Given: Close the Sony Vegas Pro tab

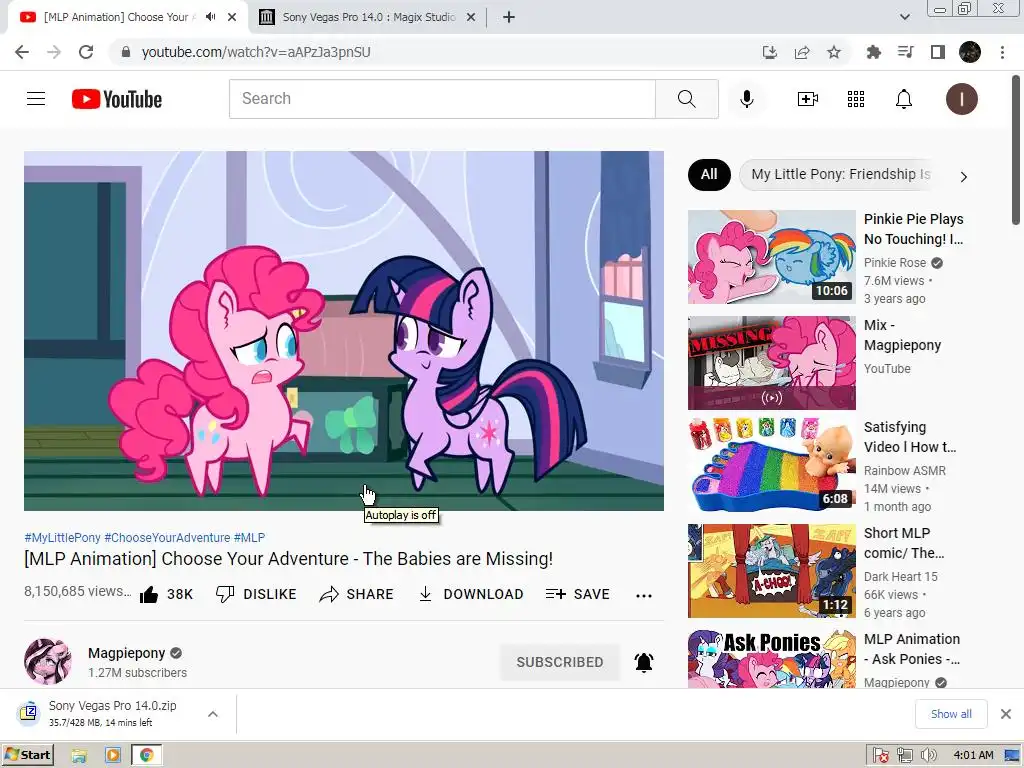Looking at the screenshot, I should 471,17.
